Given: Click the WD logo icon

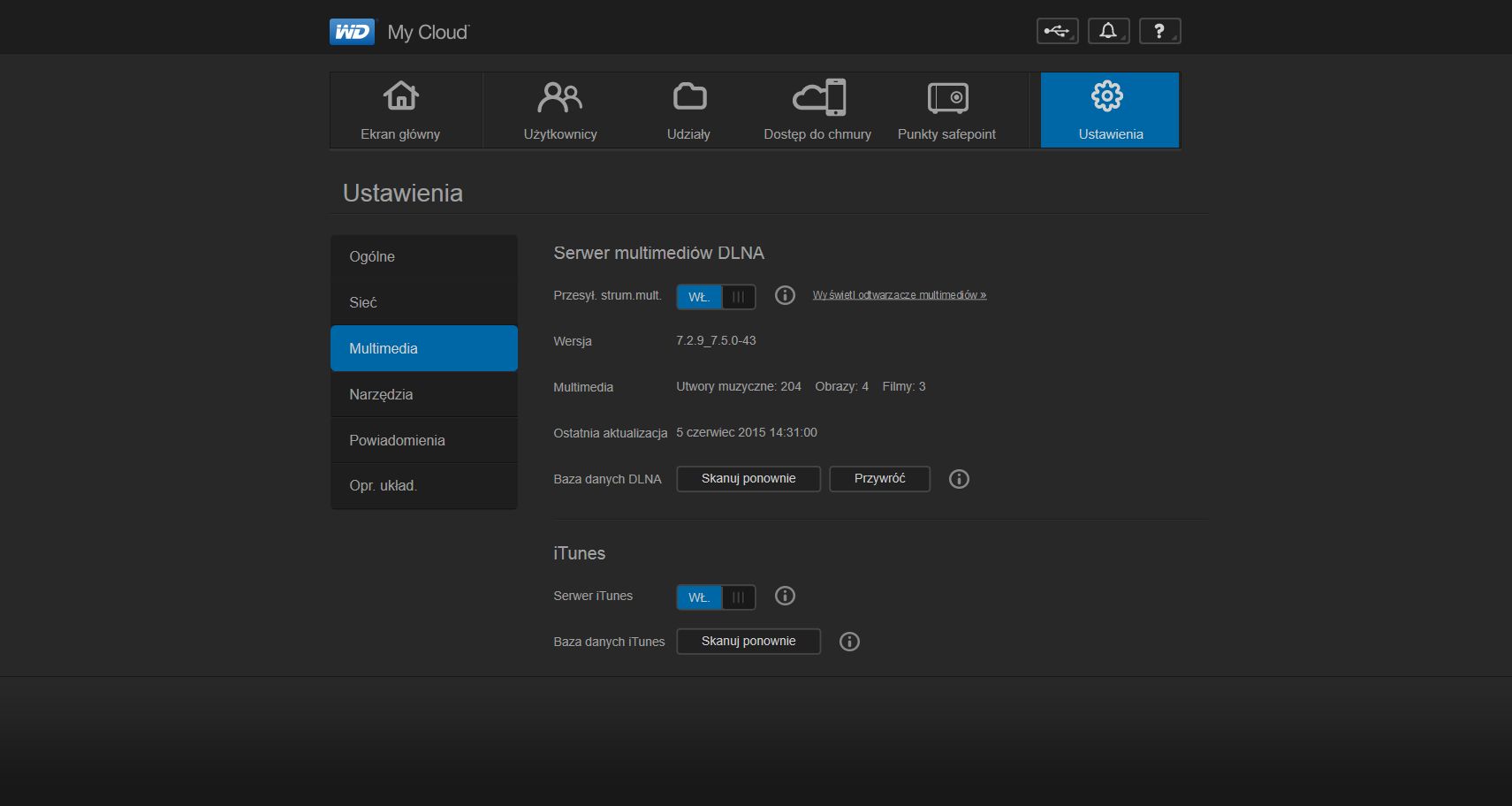Looking at the screenshot, I should (353, 32).
